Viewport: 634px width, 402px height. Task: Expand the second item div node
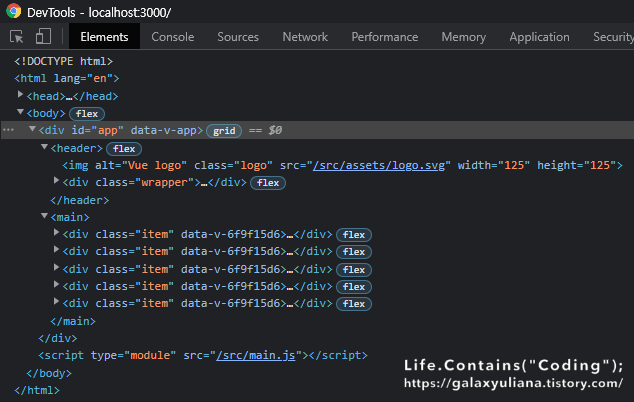(x=57, y=249)
